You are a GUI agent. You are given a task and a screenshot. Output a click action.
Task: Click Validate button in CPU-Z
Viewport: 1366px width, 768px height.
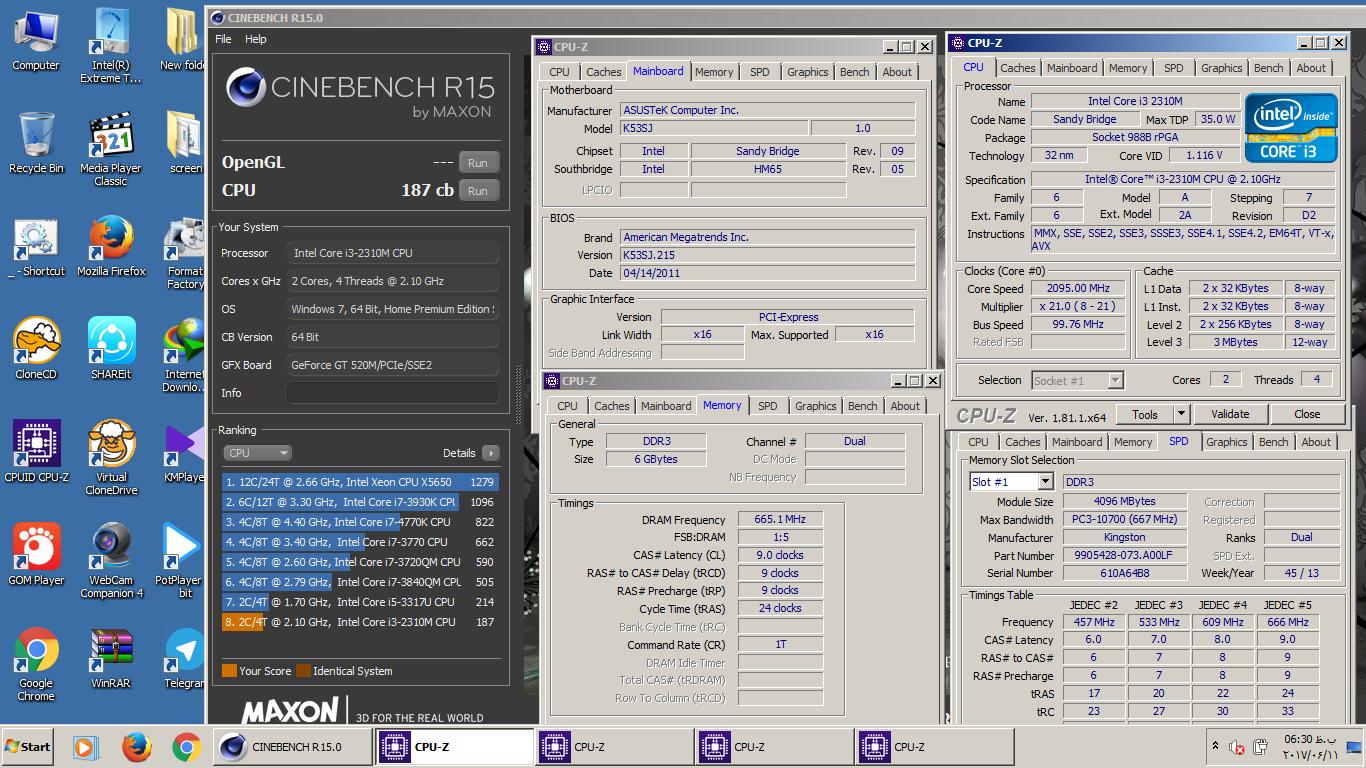1230,414
